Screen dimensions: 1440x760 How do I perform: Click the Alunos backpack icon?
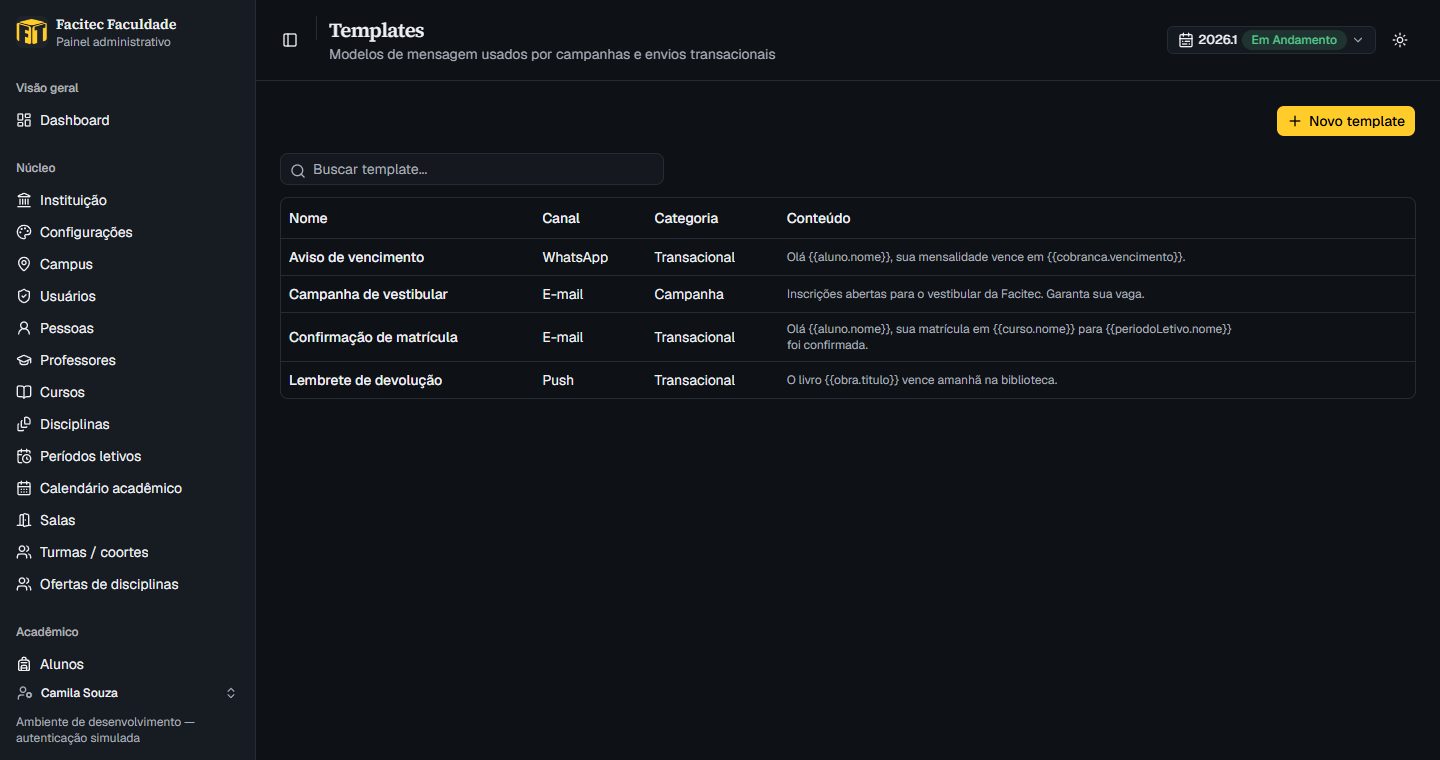click(24, 664)
